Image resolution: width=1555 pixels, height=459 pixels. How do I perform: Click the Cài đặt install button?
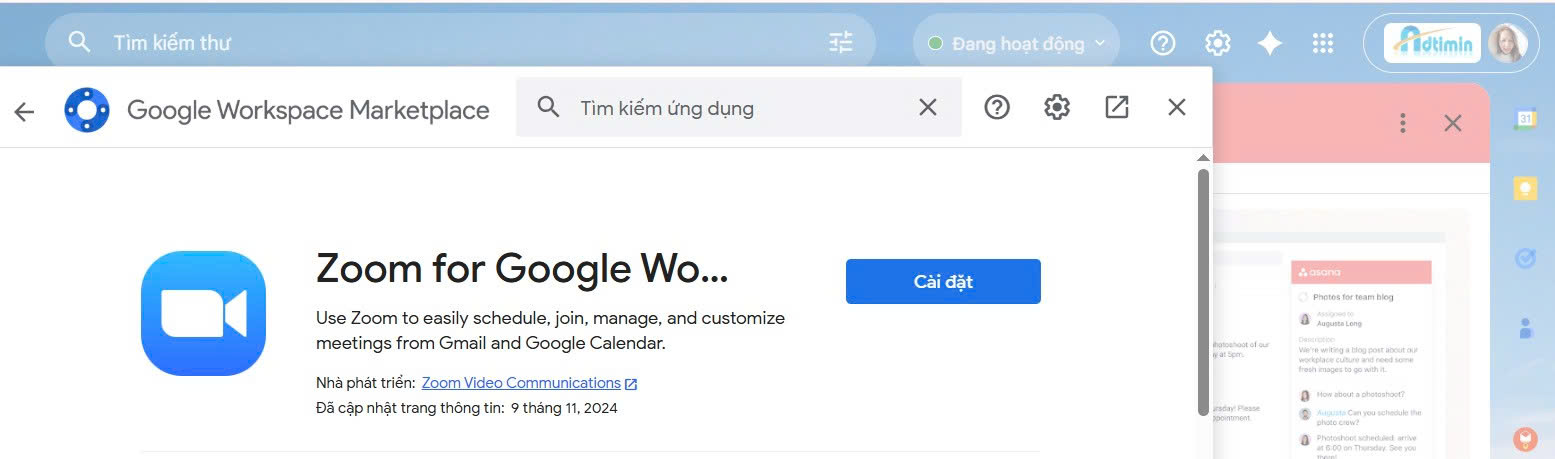pyautogui.click(x=942, y=281)
